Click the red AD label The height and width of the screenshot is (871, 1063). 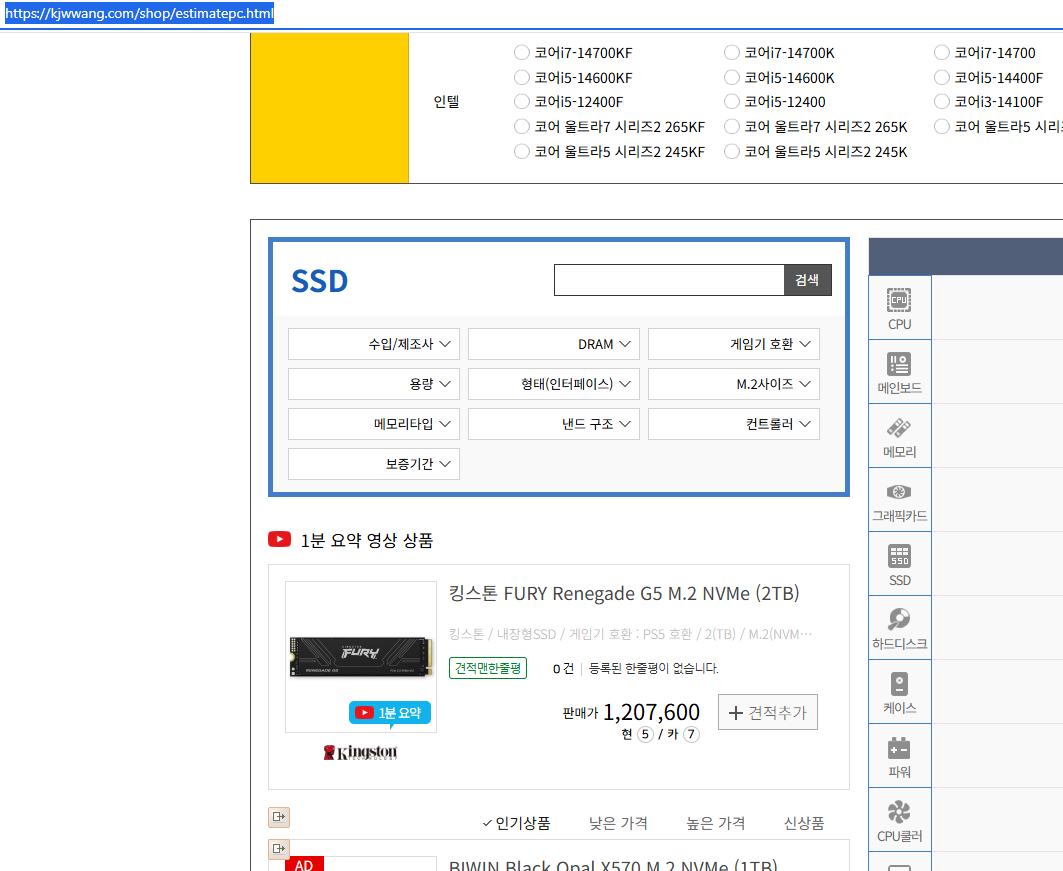304,864
